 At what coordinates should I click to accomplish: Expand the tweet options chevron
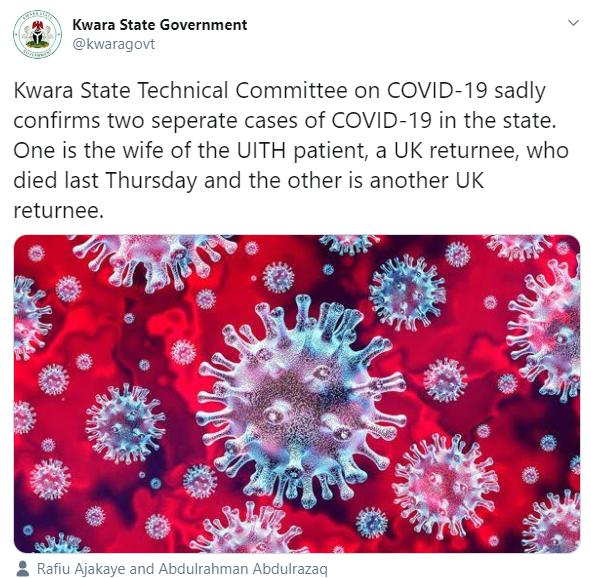[x=573, y=23]
